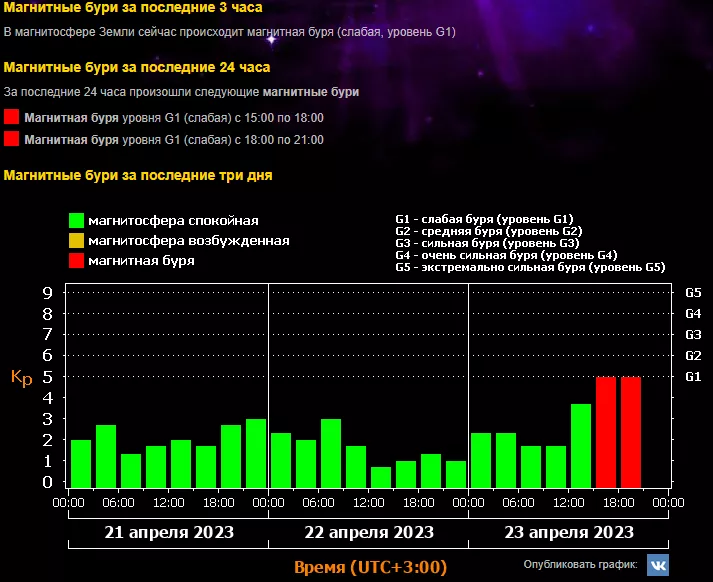Image resolution: width=713 pixels, height=582 pixels.
Task: Click heading 'Магнитные бури за последние три дня'
Action: pos(138,175)
